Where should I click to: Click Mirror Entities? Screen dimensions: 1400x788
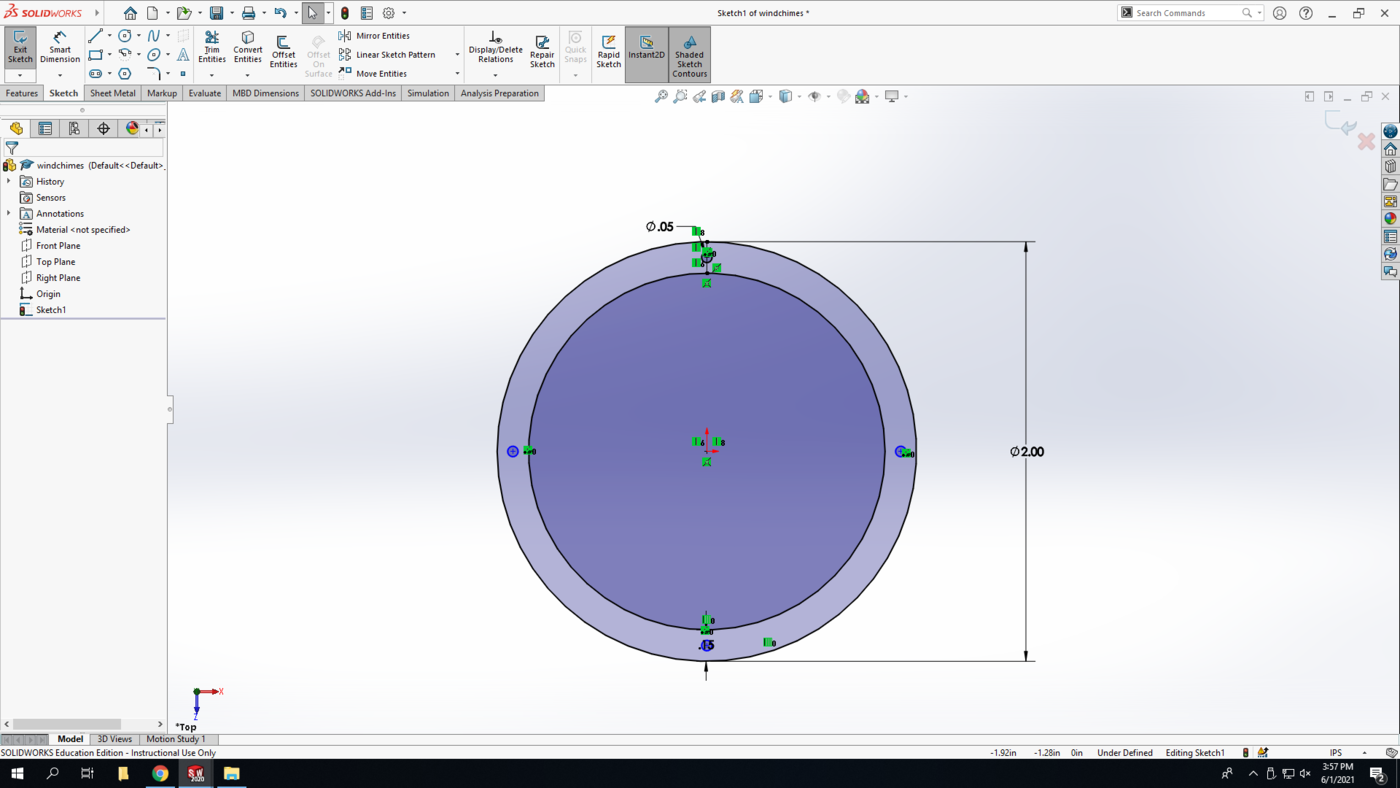tap(374, 36)
